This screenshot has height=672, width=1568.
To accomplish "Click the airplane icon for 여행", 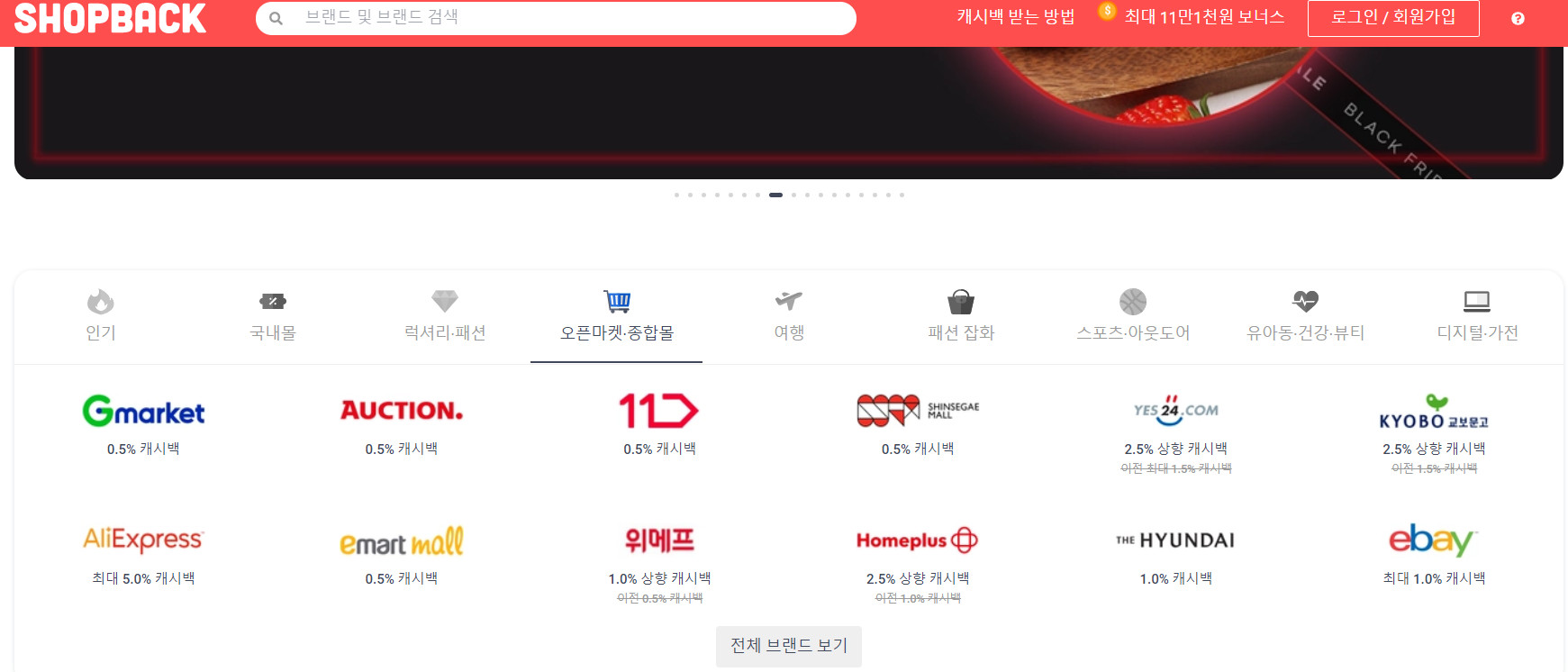I will pyautogui.click(x=789, y=300).
